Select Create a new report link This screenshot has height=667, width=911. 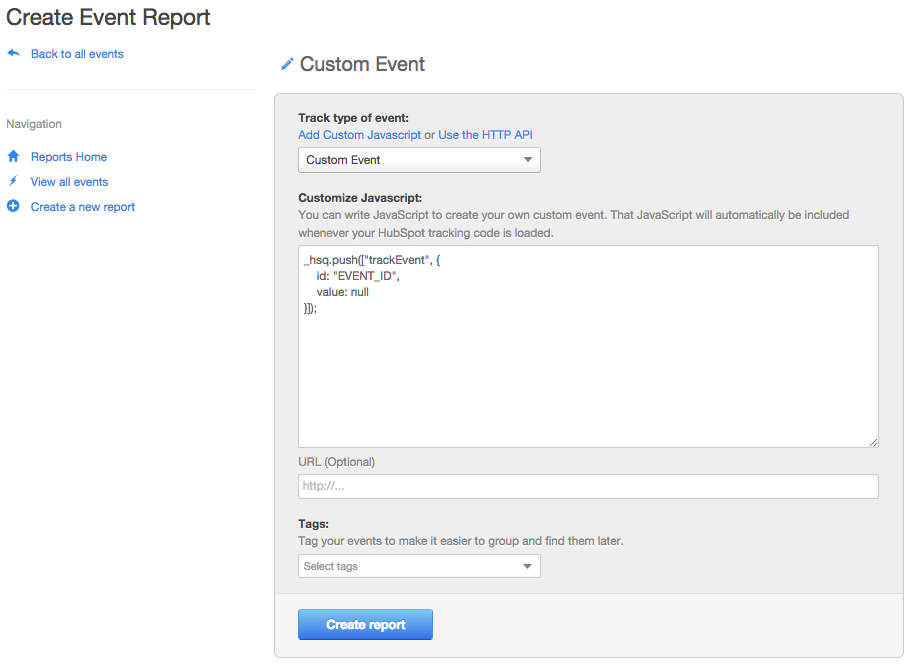point(83,207)
